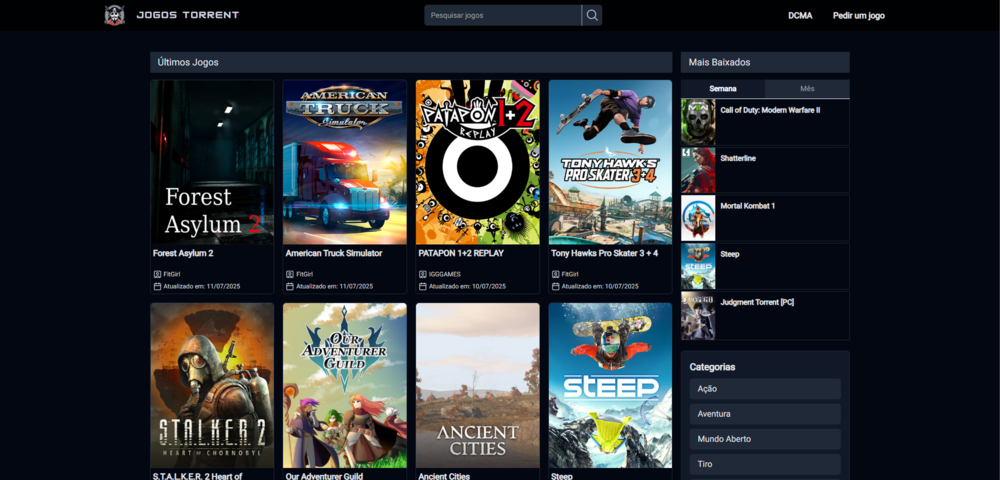Switch to the Semana tab

pos(723,89)
